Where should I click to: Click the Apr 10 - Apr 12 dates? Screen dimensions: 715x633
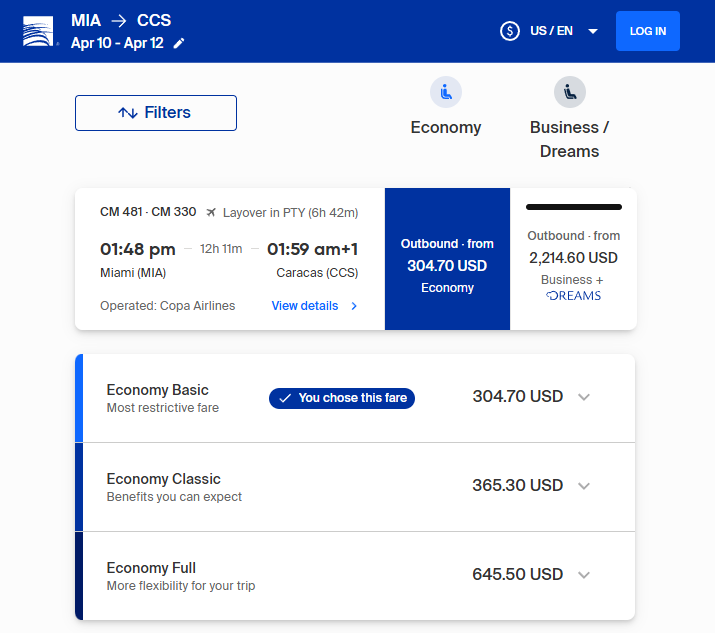click(117, 43)
